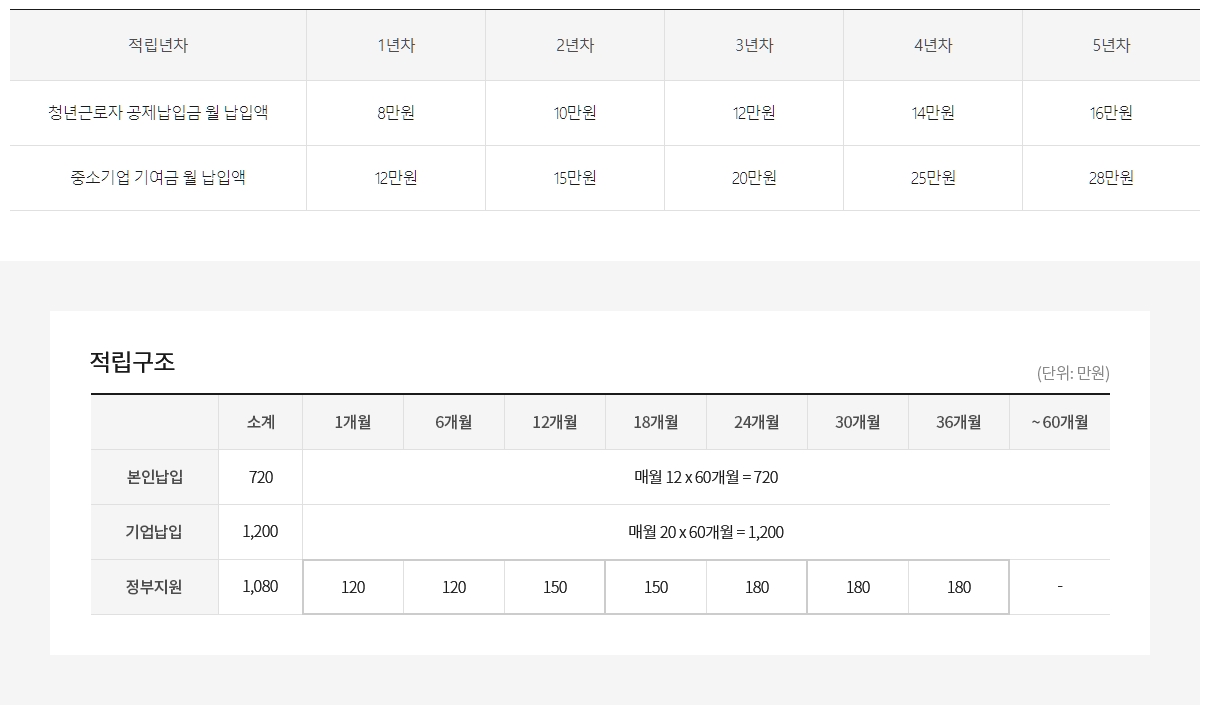Click 180 under the 30개월 column
The width and height of the screenshot is (1212, 716).
[858, 587]
